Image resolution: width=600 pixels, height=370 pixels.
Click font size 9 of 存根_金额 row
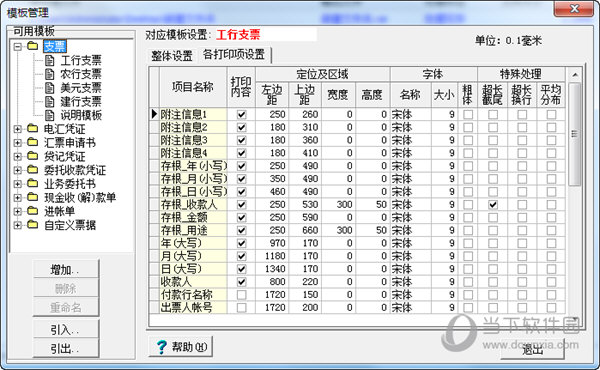pos(445,217)
